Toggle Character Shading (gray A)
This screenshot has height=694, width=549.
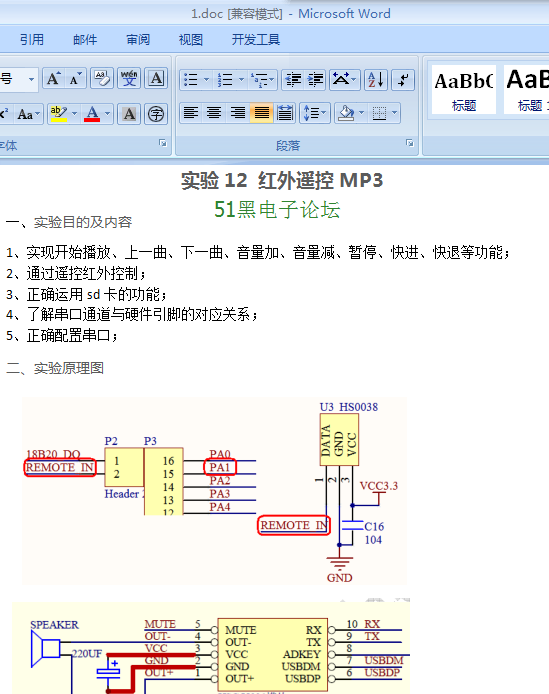tap(129, 114)
